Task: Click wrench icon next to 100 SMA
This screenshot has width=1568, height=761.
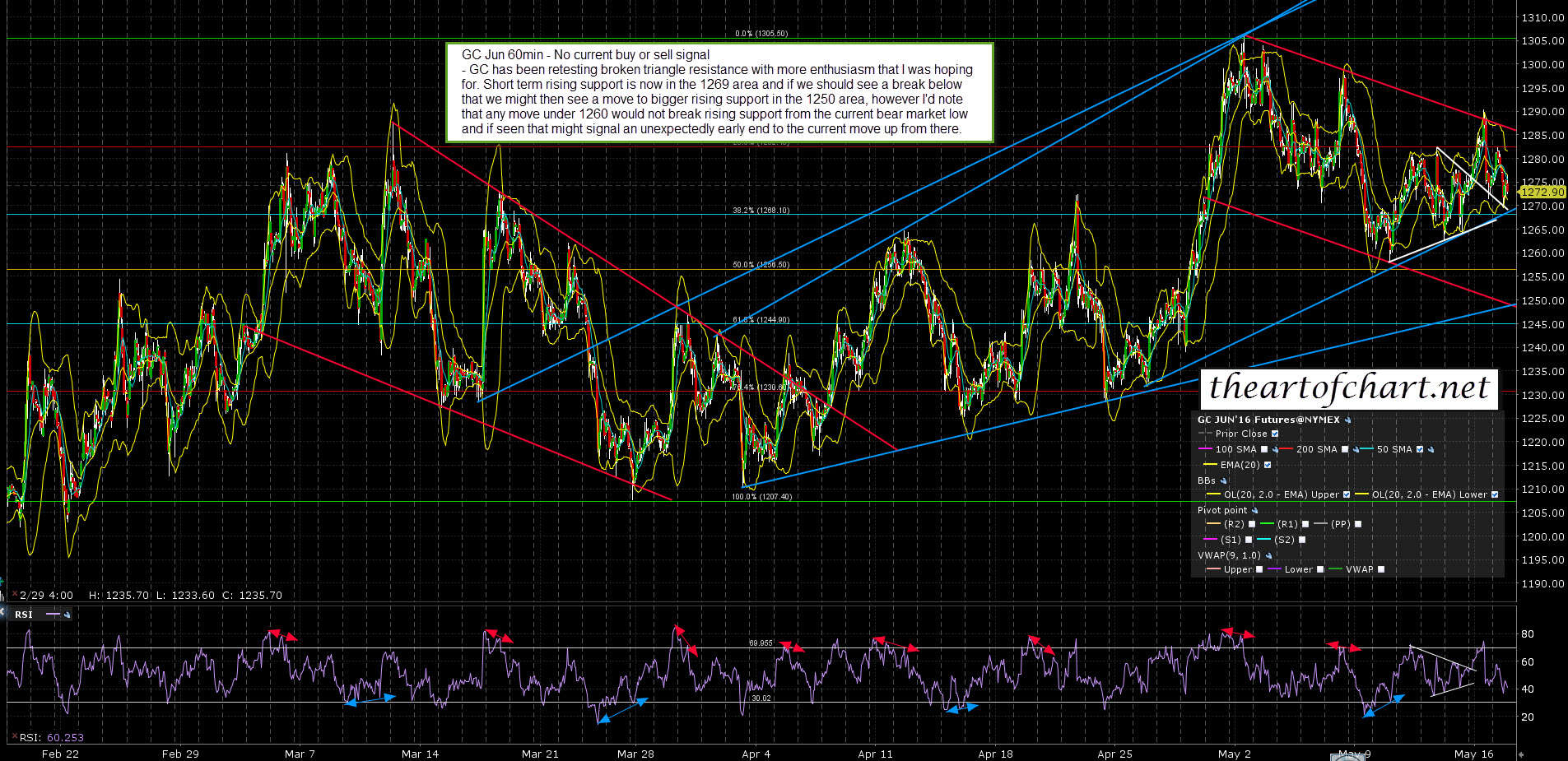Action: coord(1275,450)
